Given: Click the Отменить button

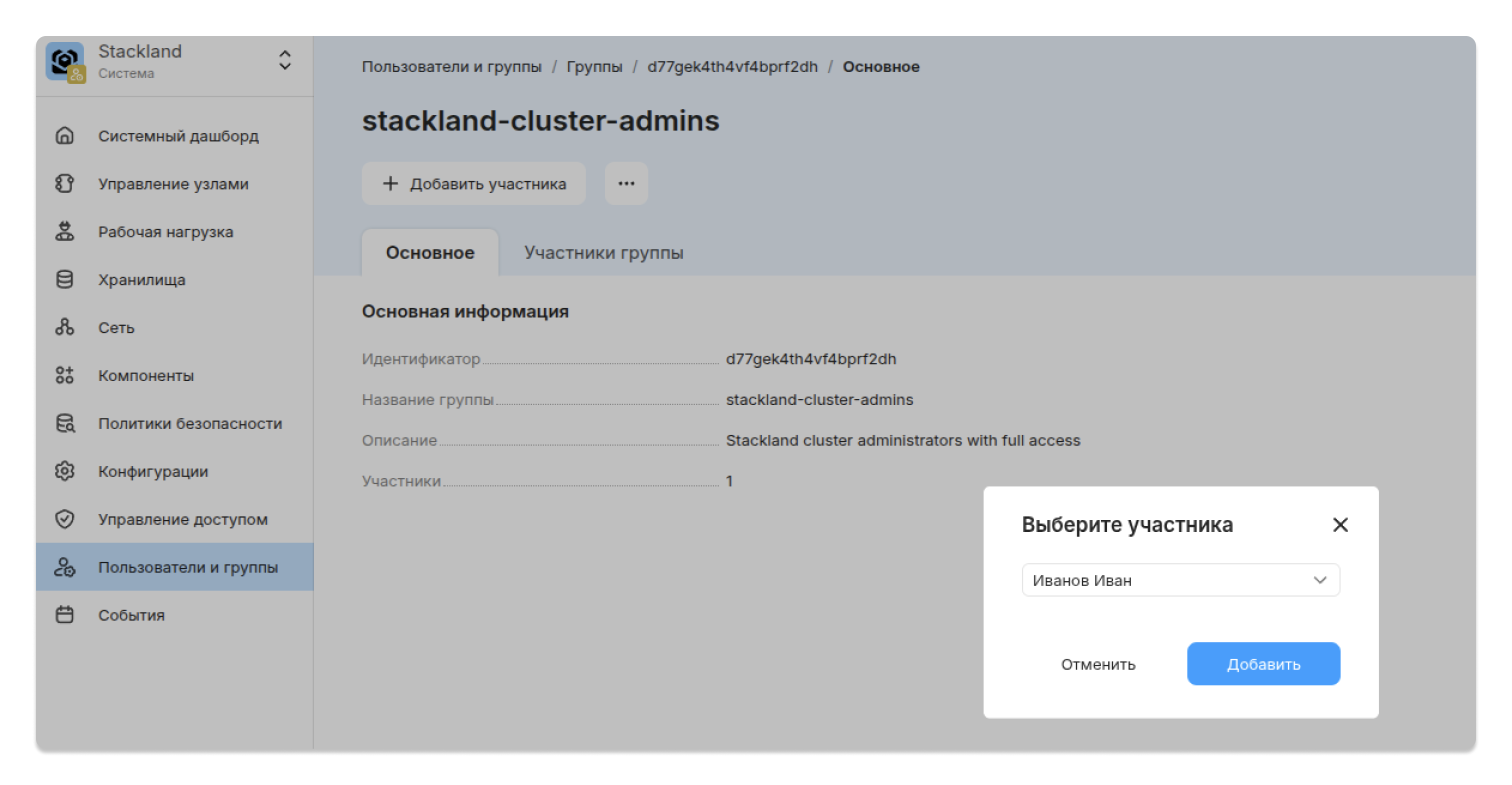Looking at the screenshot, I should pos(1098,664).
